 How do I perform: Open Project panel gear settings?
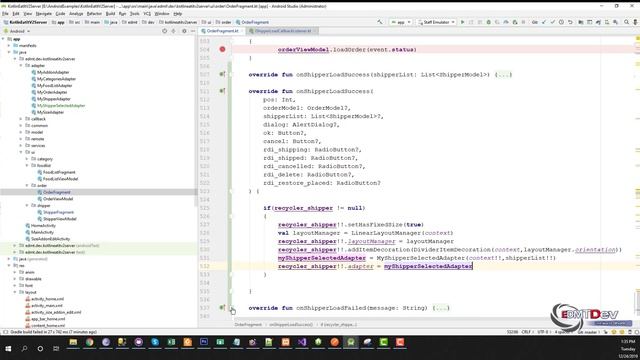(x=184, y=31)
